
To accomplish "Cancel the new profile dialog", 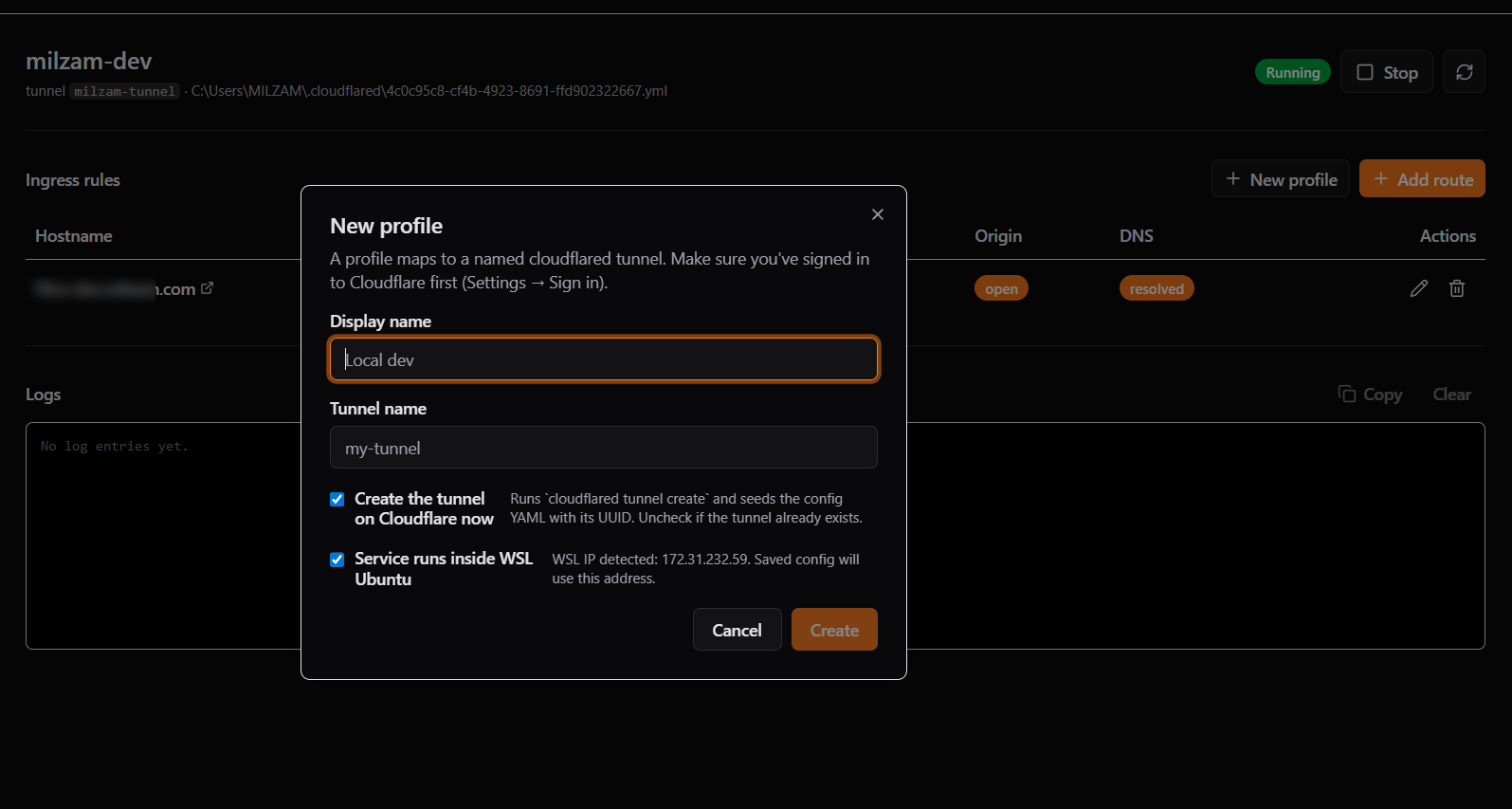I will click(737, 630).
